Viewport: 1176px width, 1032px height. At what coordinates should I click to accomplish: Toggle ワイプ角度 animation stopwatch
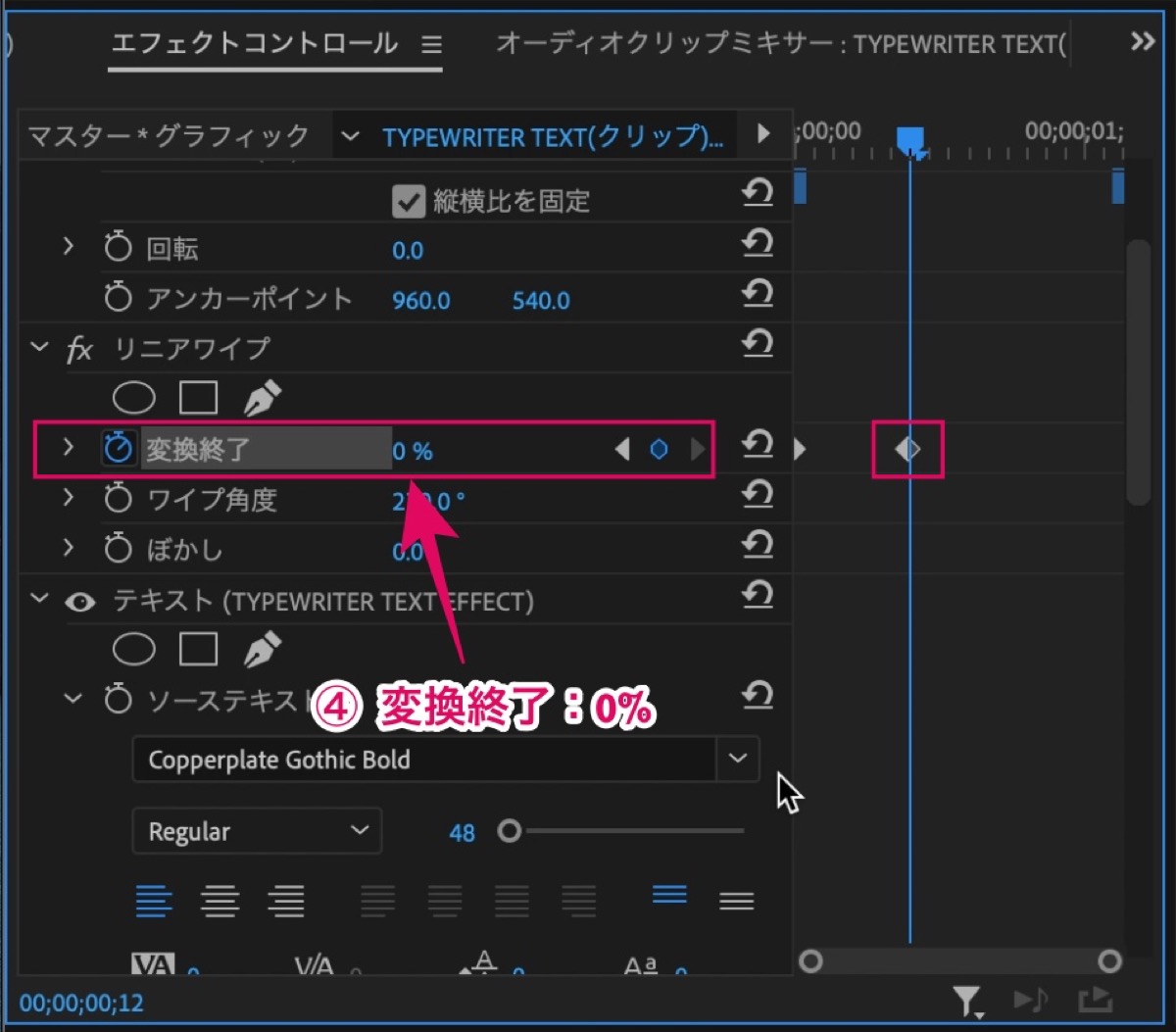pos(118,499)
